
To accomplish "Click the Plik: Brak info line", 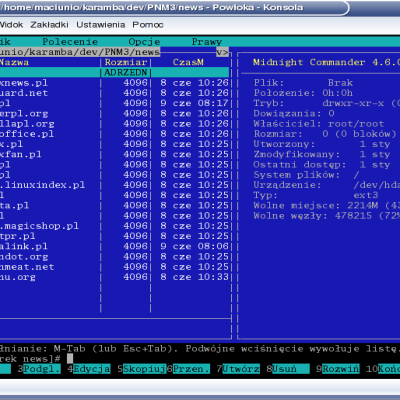I will coord(303,83).
